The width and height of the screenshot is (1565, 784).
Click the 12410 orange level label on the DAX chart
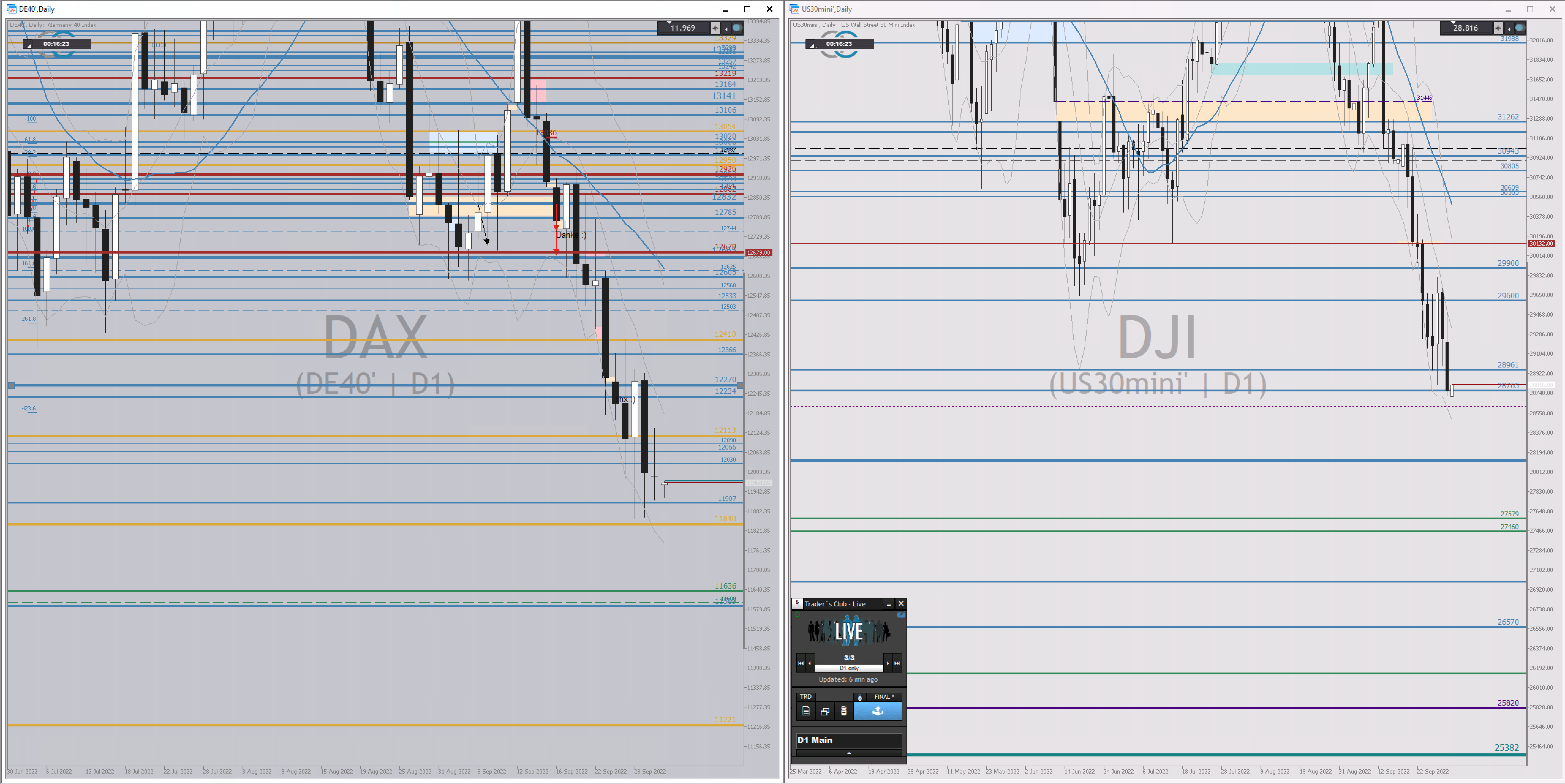click(726, 334)
